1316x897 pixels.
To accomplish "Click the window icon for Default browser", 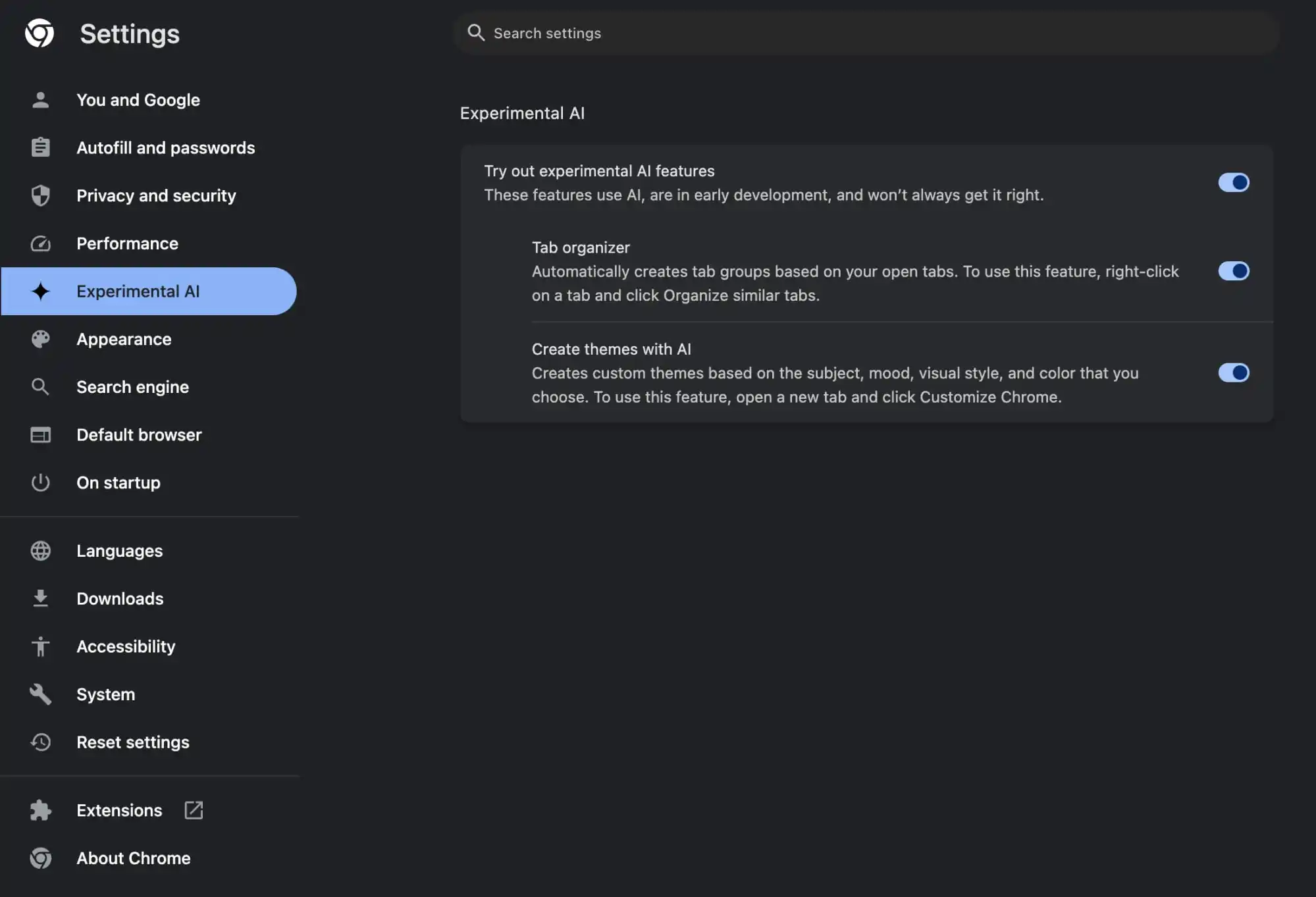I will click(40, 435).
